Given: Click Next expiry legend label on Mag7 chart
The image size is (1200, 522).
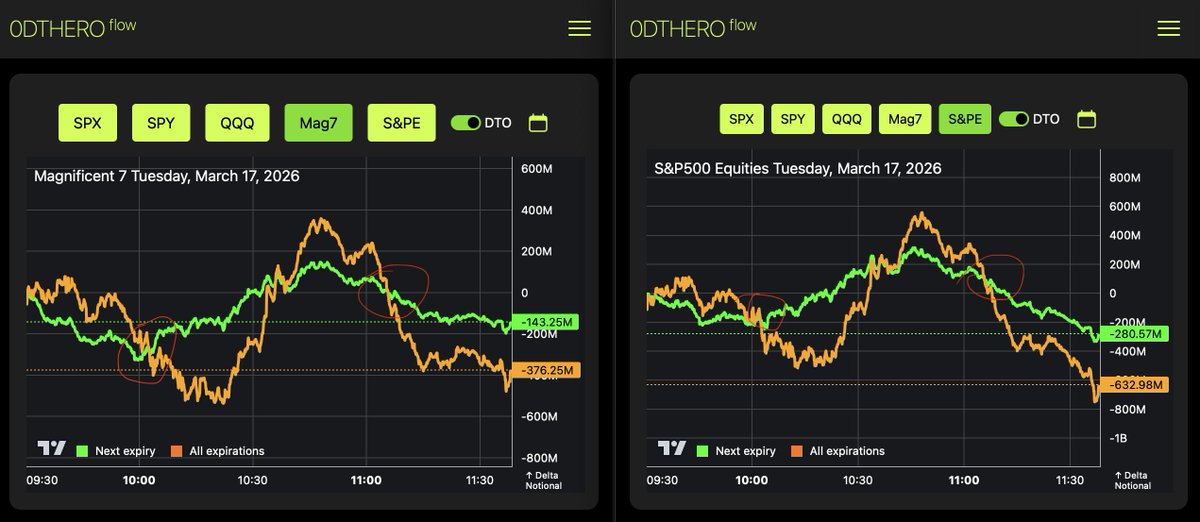Looking at the screenshot, I should pyautogui.click(x=125, y=451).
